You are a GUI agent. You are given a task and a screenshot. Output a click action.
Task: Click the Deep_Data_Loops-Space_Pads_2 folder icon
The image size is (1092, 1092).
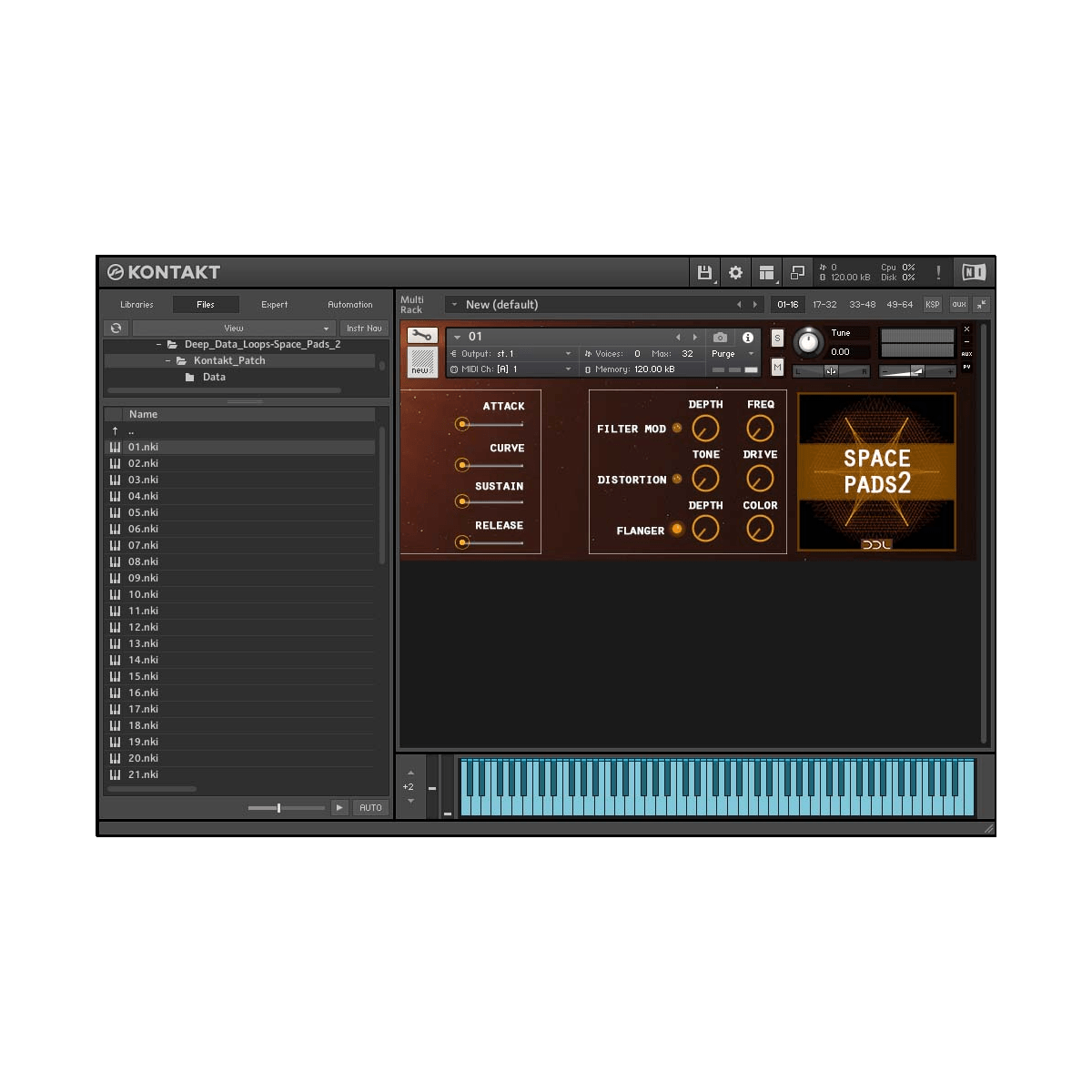coord(172,345)
